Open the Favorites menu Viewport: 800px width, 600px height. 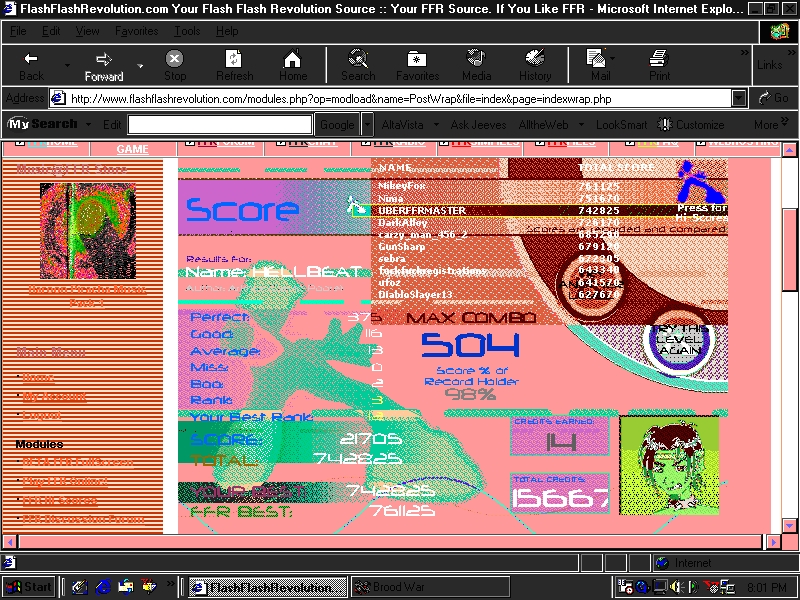136,31
